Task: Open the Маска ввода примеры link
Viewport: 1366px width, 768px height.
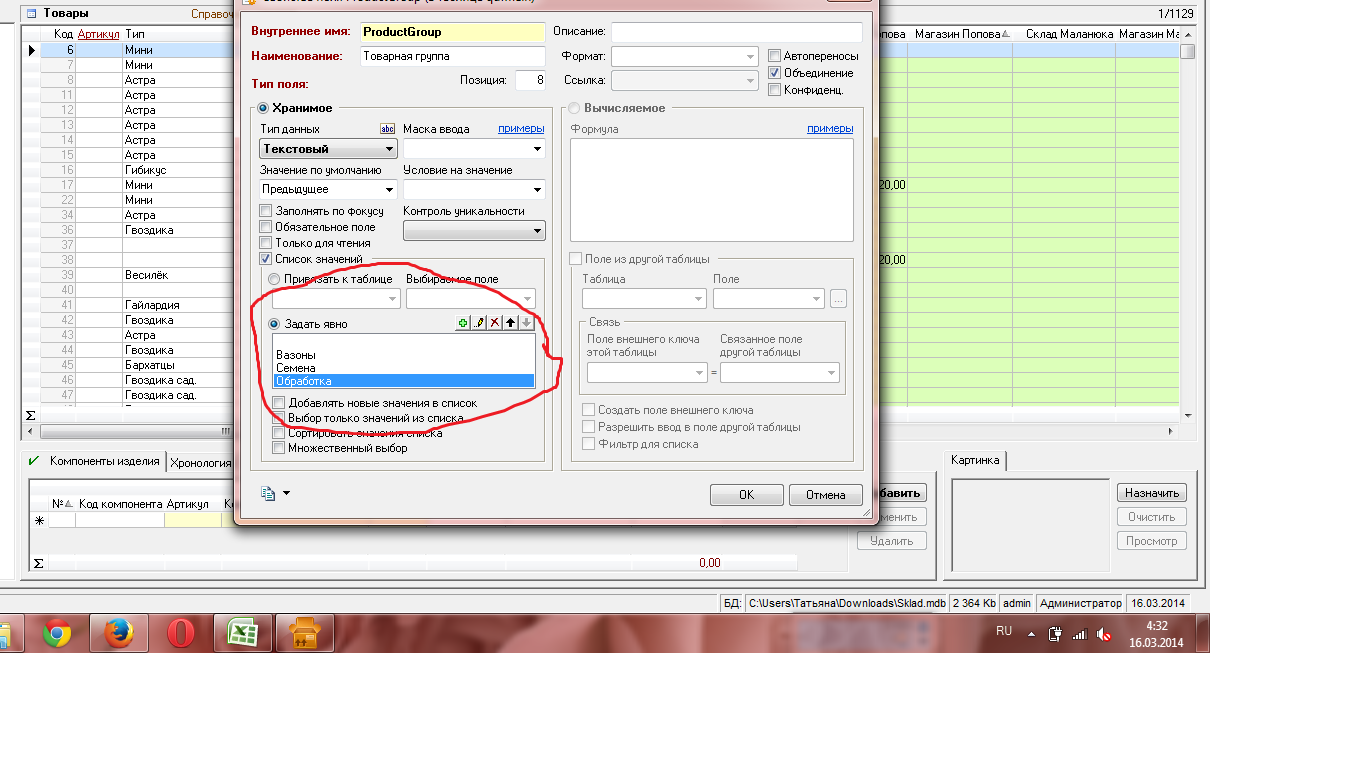Action: point(521,129)
